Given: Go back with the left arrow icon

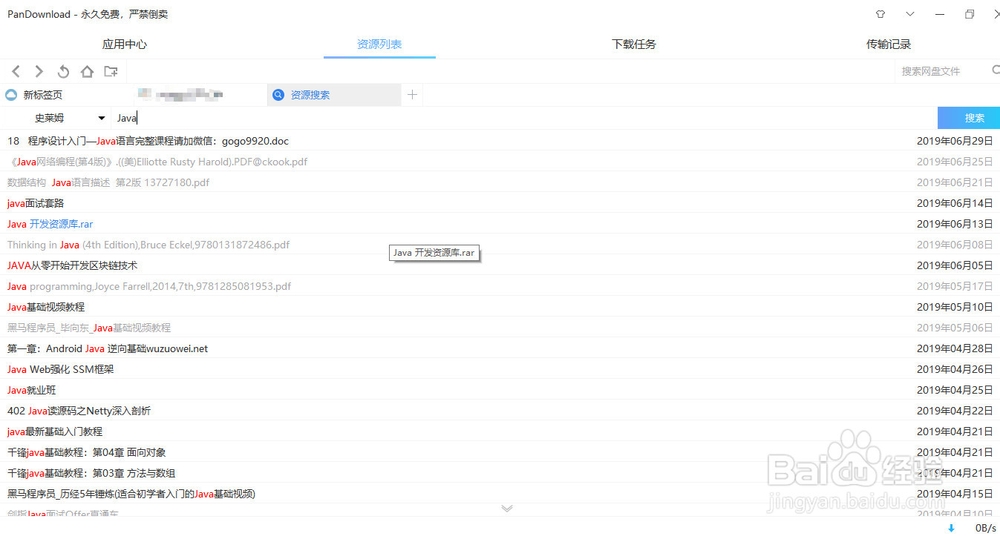Looking at the screenshot, I should pyautogui.click(x=17, y=71).
